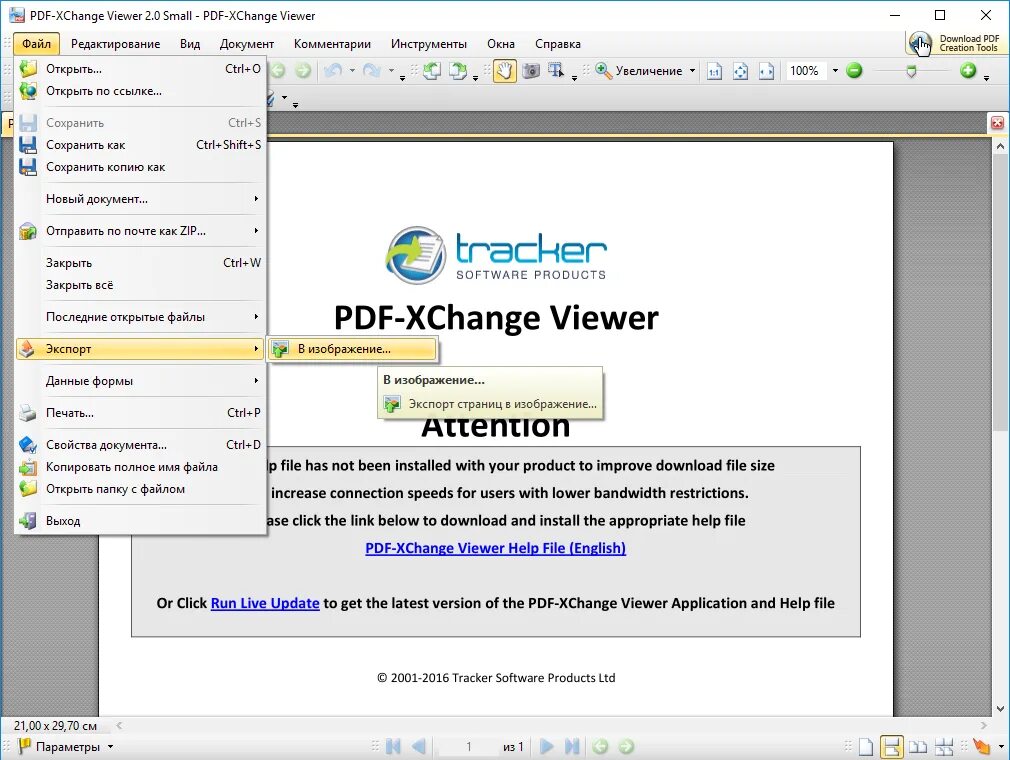Image resolution: width=1010 pixels, height=760 pixels.
Task: Click the zoom slider handle
Action: pos(911,71)
